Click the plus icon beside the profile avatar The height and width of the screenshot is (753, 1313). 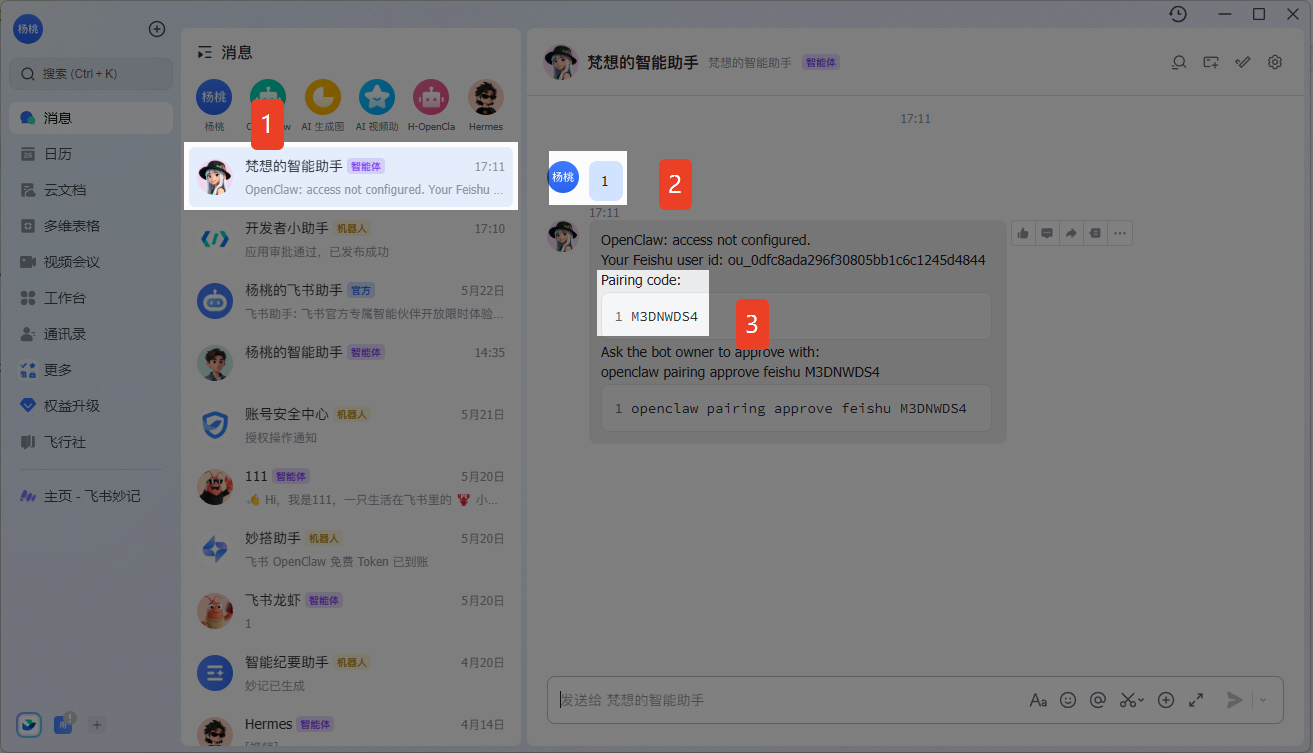pyautogui.click(x=157, y=29)
